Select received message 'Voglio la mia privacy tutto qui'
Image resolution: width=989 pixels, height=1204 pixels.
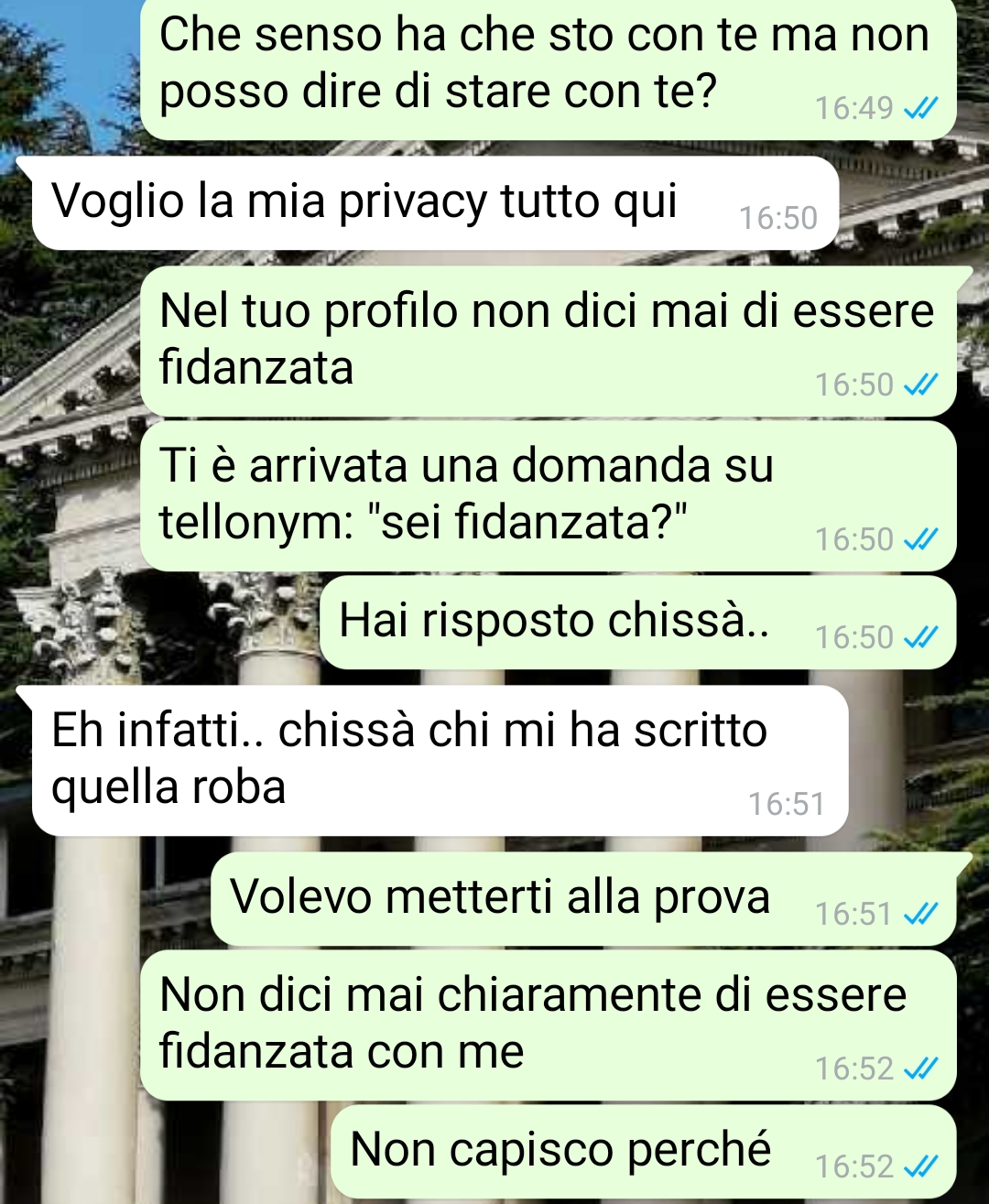click(x=435, y=202)
